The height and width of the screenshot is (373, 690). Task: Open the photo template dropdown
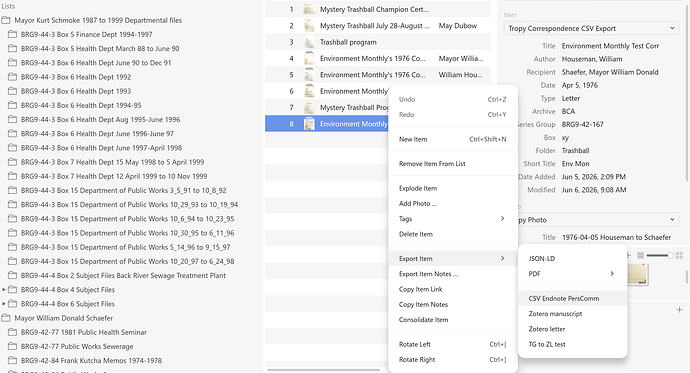tap(598, 220)
